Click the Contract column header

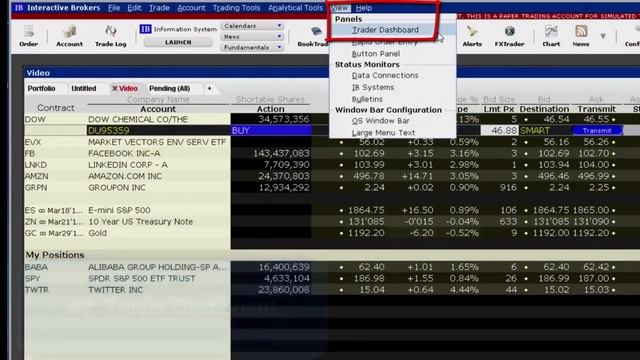[x=56, y=108]
